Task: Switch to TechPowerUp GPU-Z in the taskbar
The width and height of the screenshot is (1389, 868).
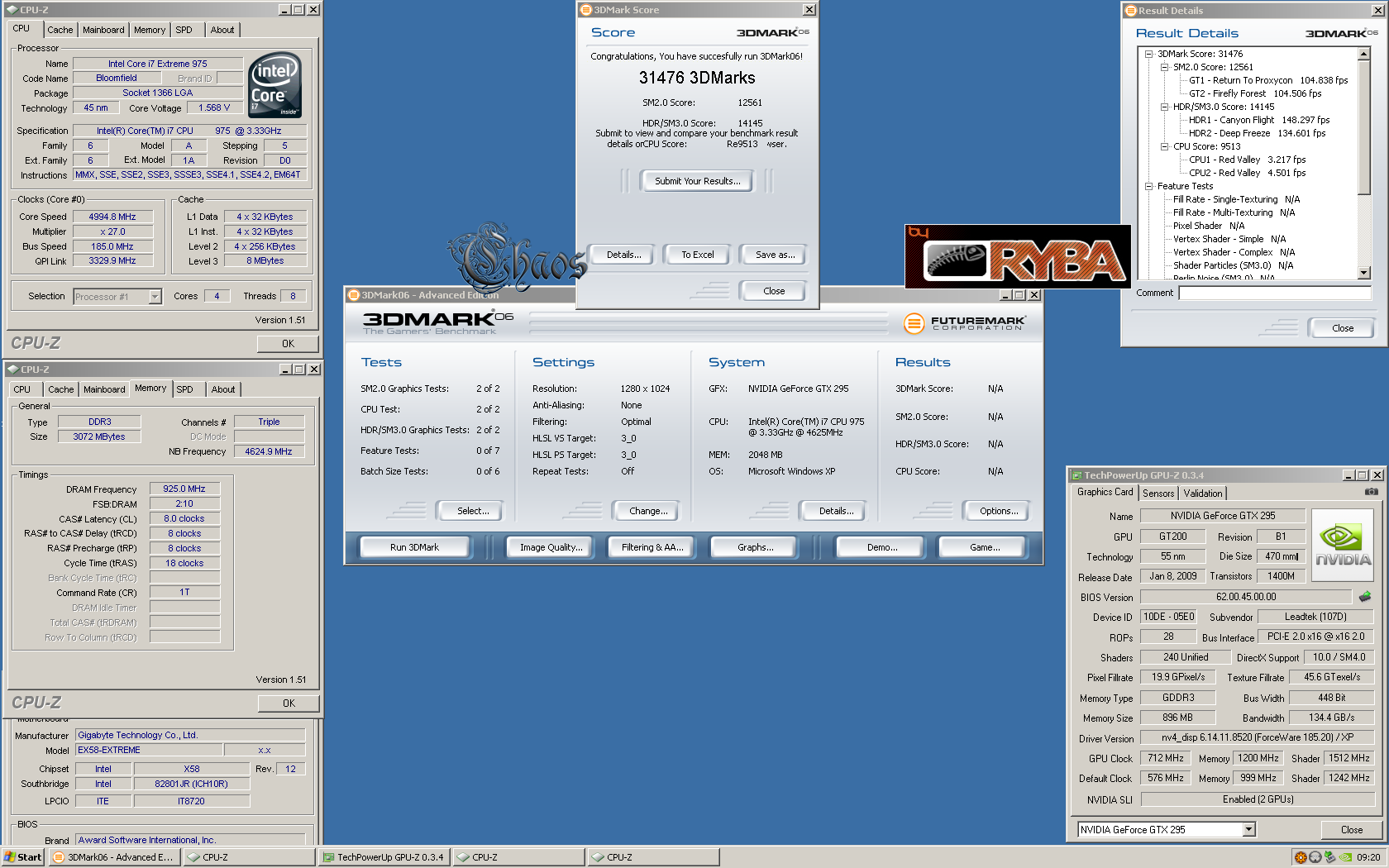Action: pos(384,857)
